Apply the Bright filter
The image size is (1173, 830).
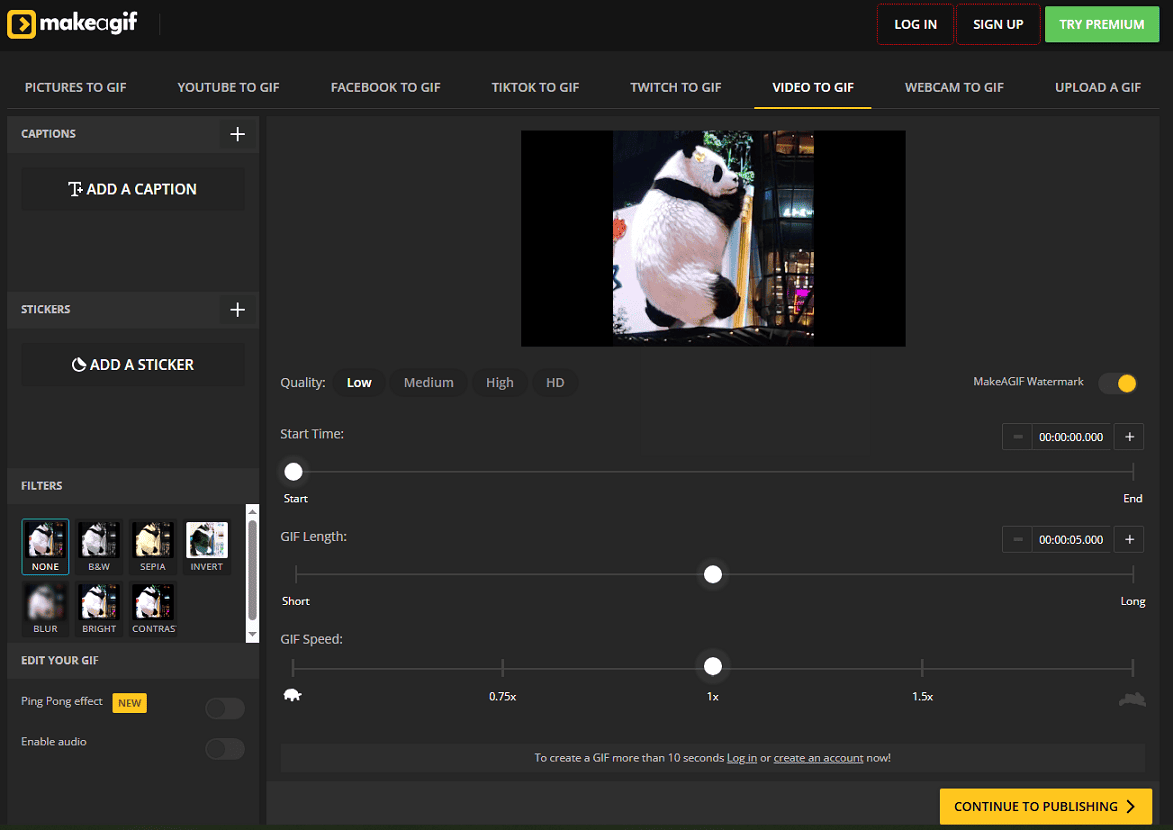click(99, 608)
